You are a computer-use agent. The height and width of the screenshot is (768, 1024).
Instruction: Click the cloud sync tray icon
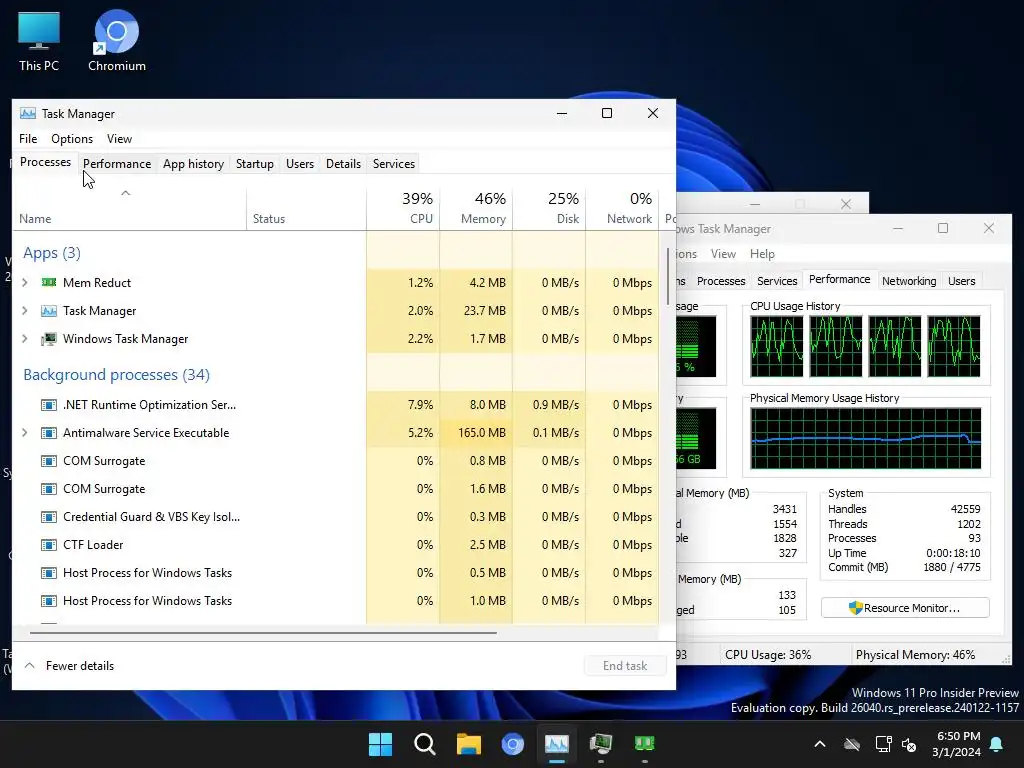point(852,744)
